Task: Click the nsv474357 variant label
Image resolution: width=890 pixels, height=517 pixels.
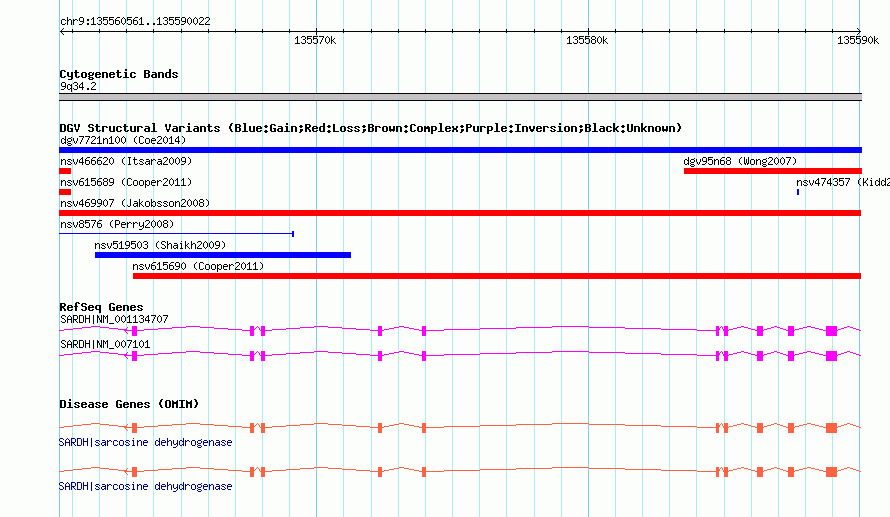Action: pos(843,182)
